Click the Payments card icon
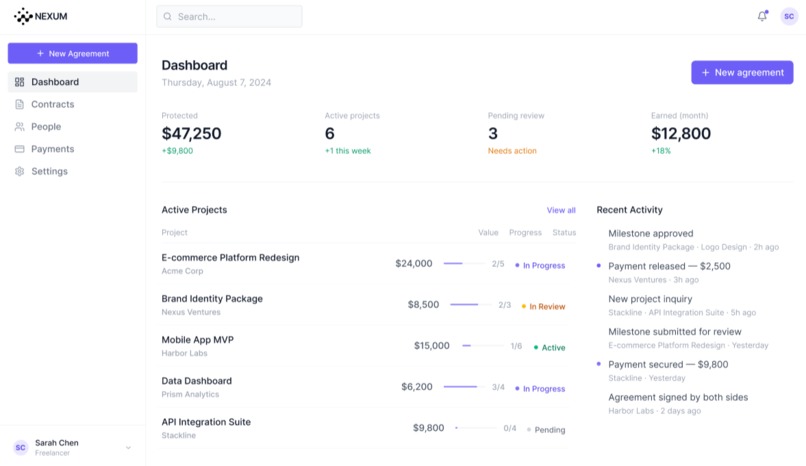This screenshot has width=806, height=466. pos(20,149)
